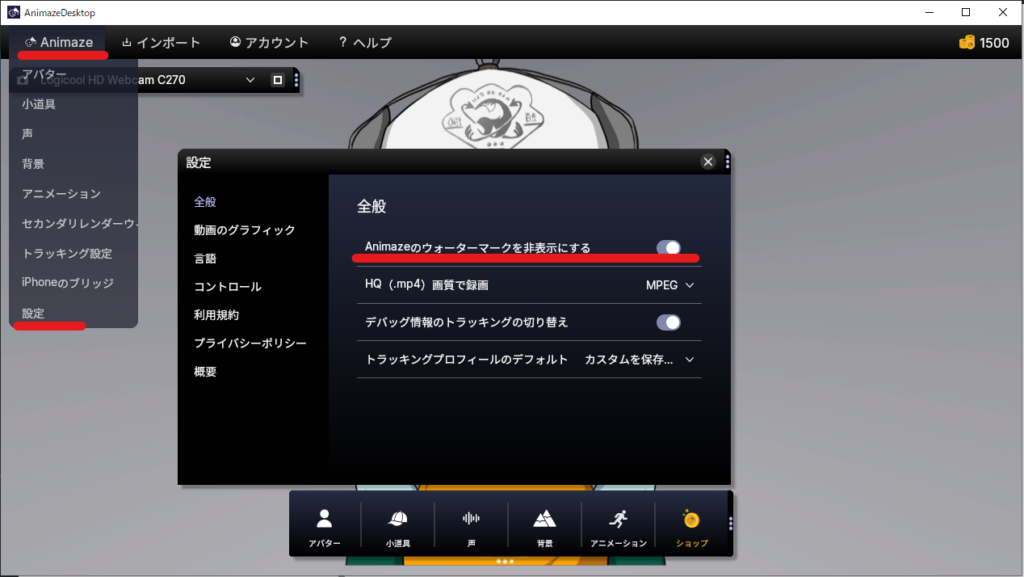The width and height of the screenshot is (1024, 577).
Task: Open トラッキング設定 from the menu
Action: pyautogui.click(x=67, y=253)
